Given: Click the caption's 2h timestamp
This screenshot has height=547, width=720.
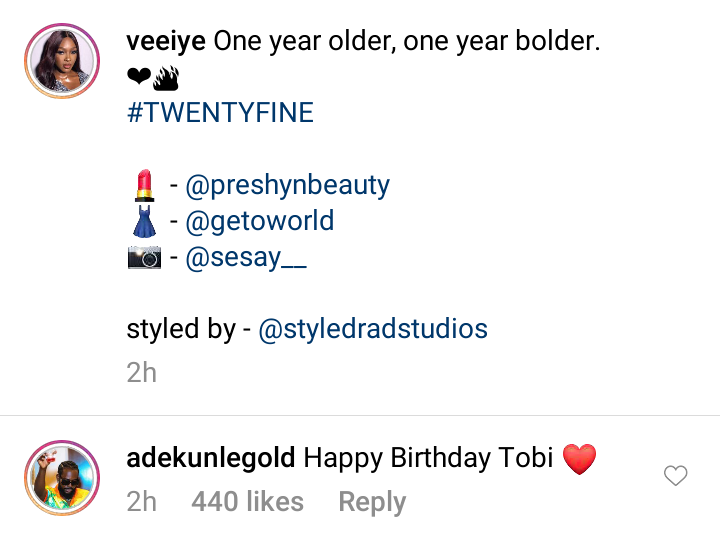Looking at the screenshot, I should coord(142,373).
